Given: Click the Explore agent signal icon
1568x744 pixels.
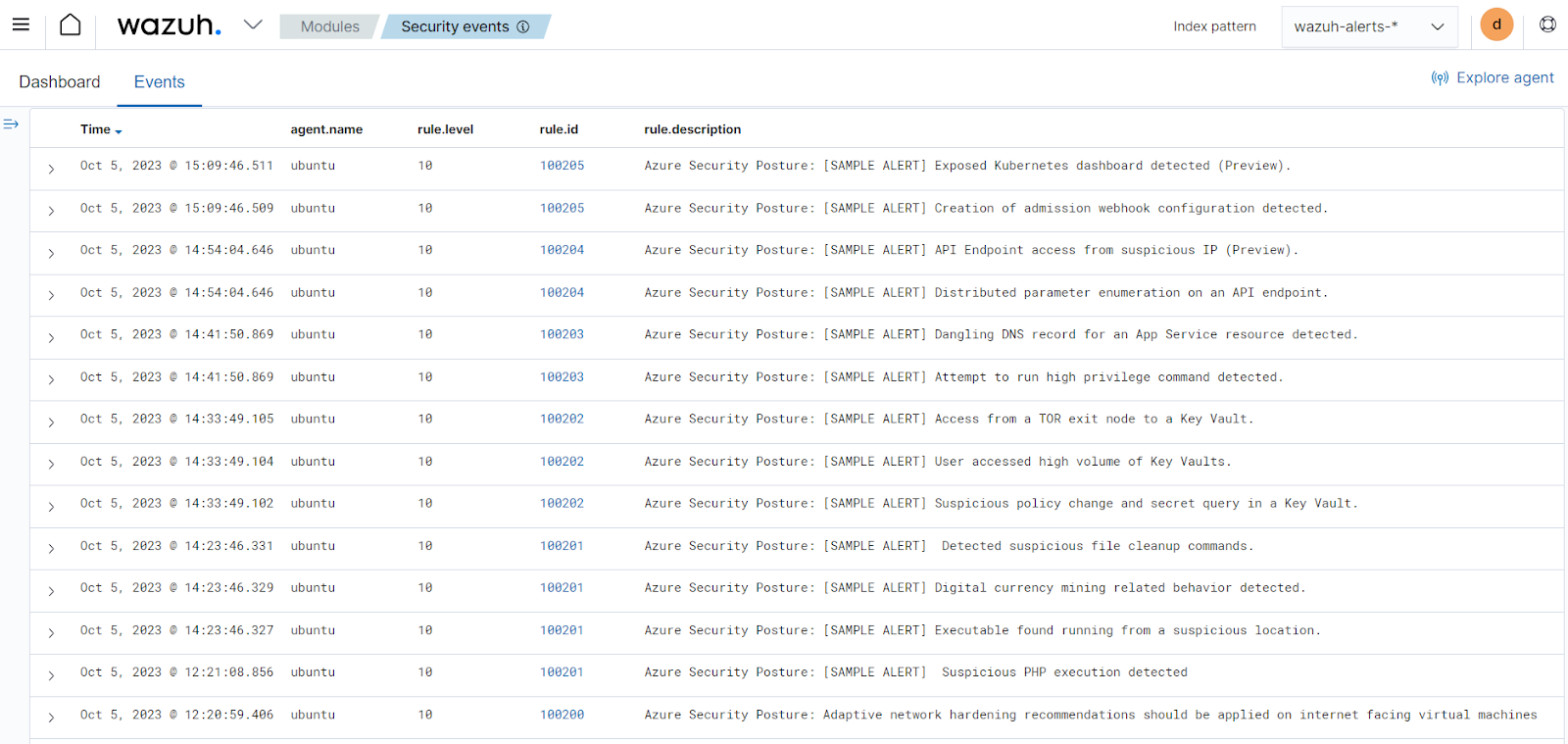Looking at the screenshot, I should pos(1440,78).
